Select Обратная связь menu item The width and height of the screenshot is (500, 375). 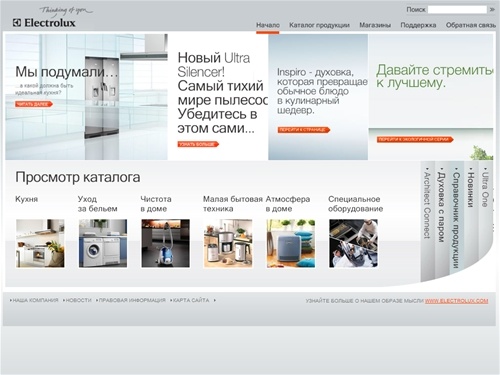[x=471, y=25]
